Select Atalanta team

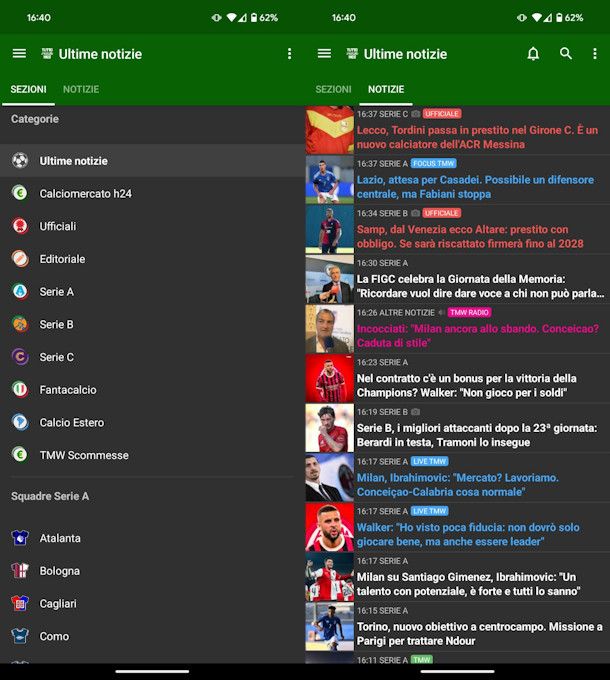pyautogui.click(x=153, y=538)
